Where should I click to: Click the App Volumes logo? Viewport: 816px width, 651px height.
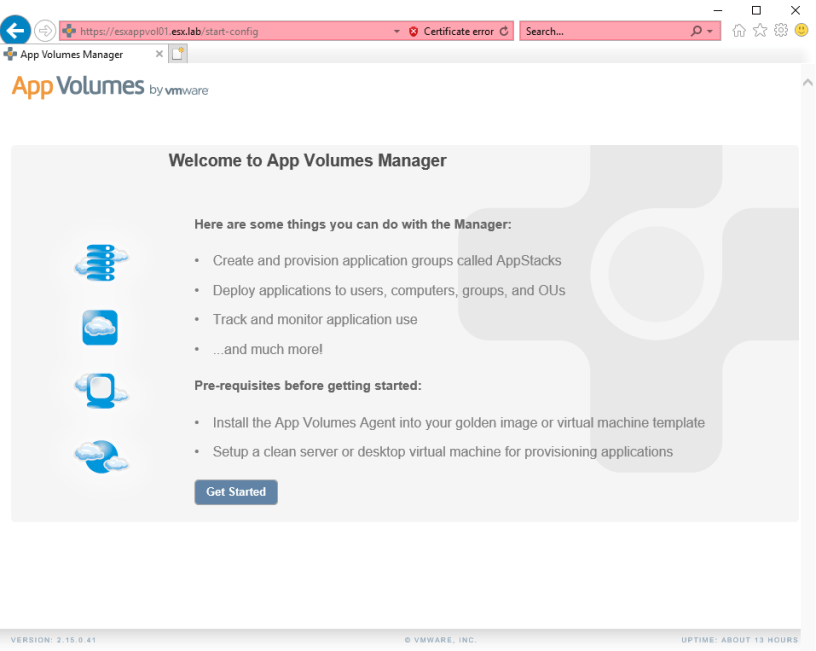(110, 87)
